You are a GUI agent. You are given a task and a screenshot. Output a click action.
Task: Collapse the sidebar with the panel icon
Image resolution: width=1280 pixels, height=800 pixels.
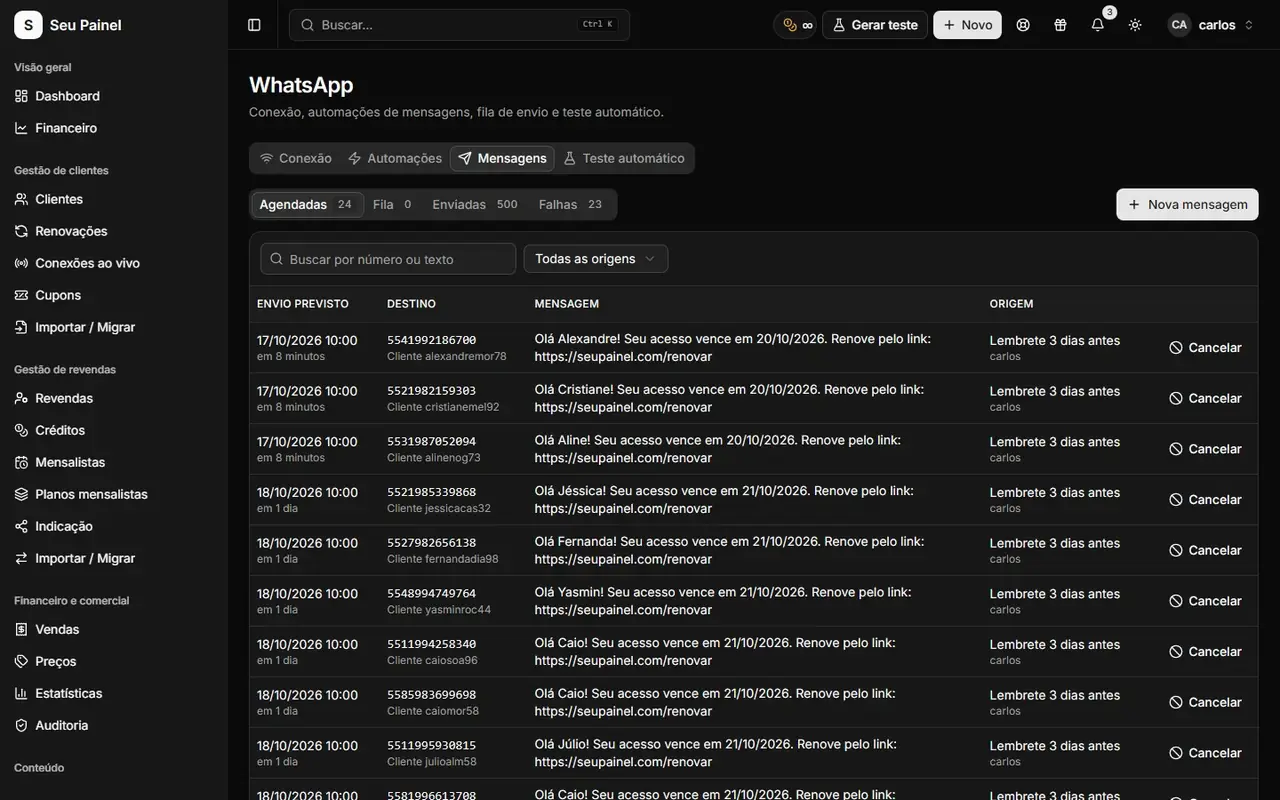[254, 25]
